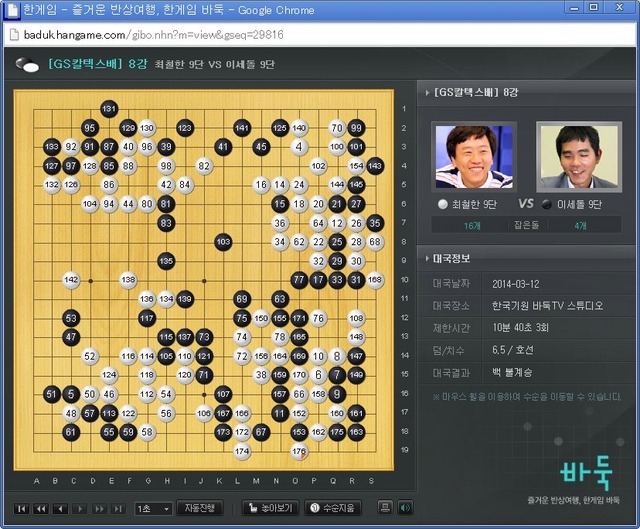Click the 16개 captured stones count
The height and width of the screenshot is (529, 640).
pyautogui.click(x=472, y=226)
